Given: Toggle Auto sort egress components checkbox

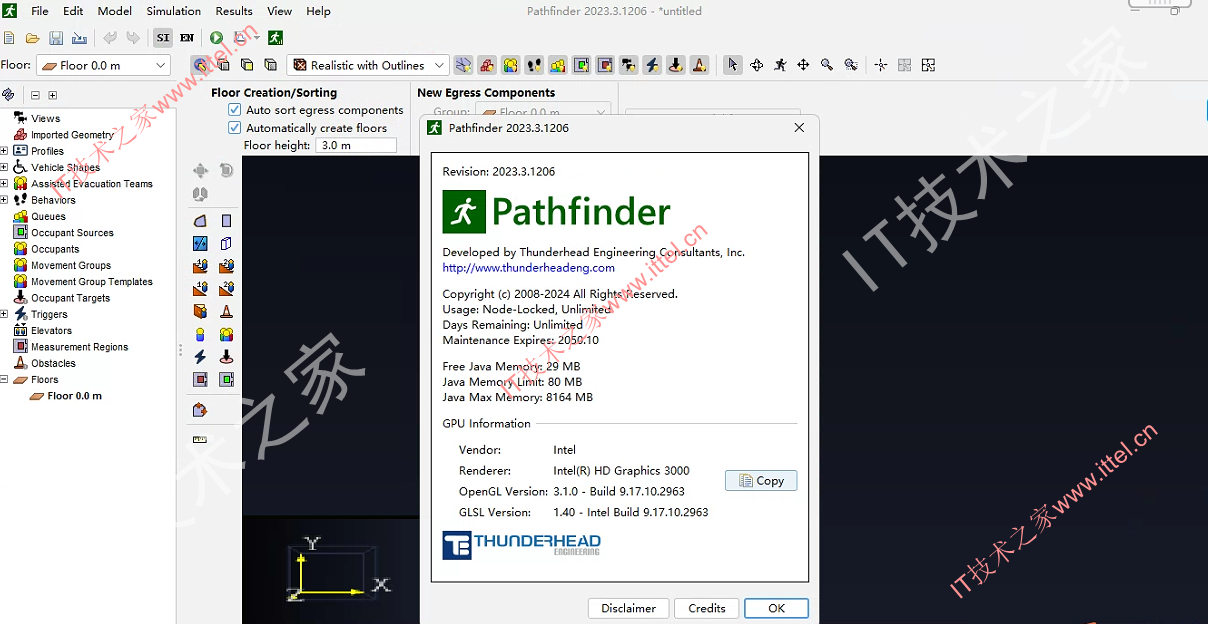Looking at the screenshot, I should 235,110.
